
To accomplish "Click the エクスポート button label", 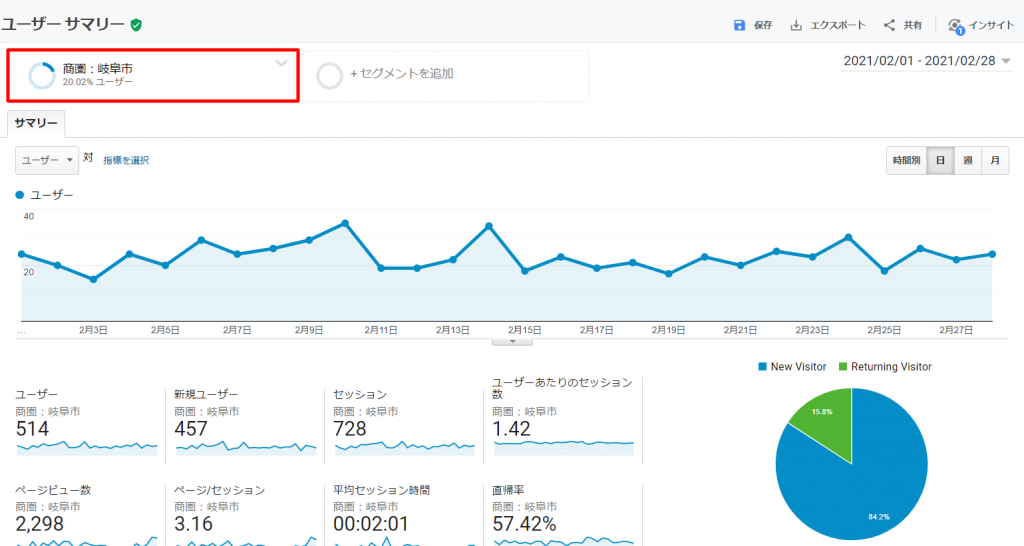I will click(x=838, y=25).
